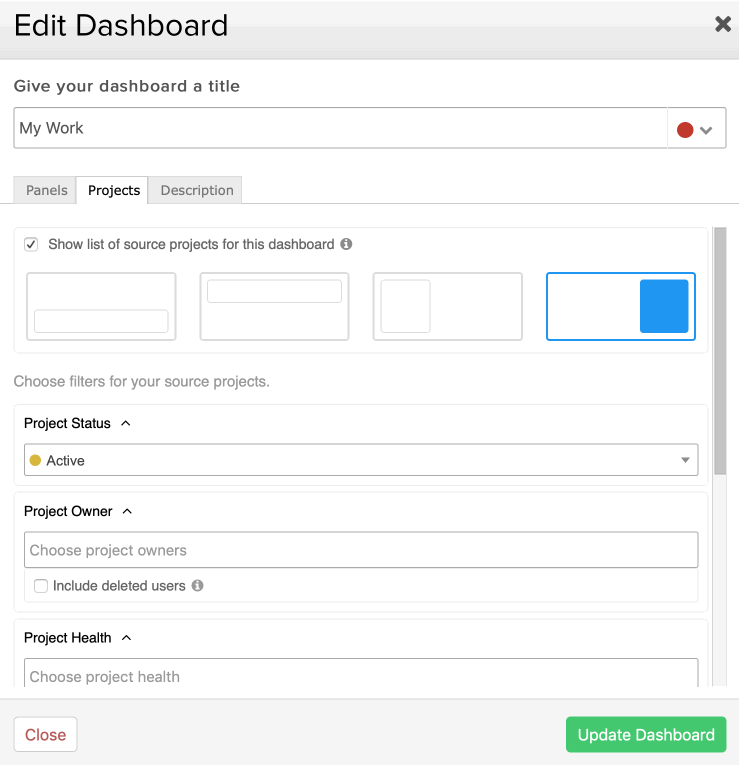Click the Update Dashboard button
Viewport: 739px width, 765px height.
646,734
